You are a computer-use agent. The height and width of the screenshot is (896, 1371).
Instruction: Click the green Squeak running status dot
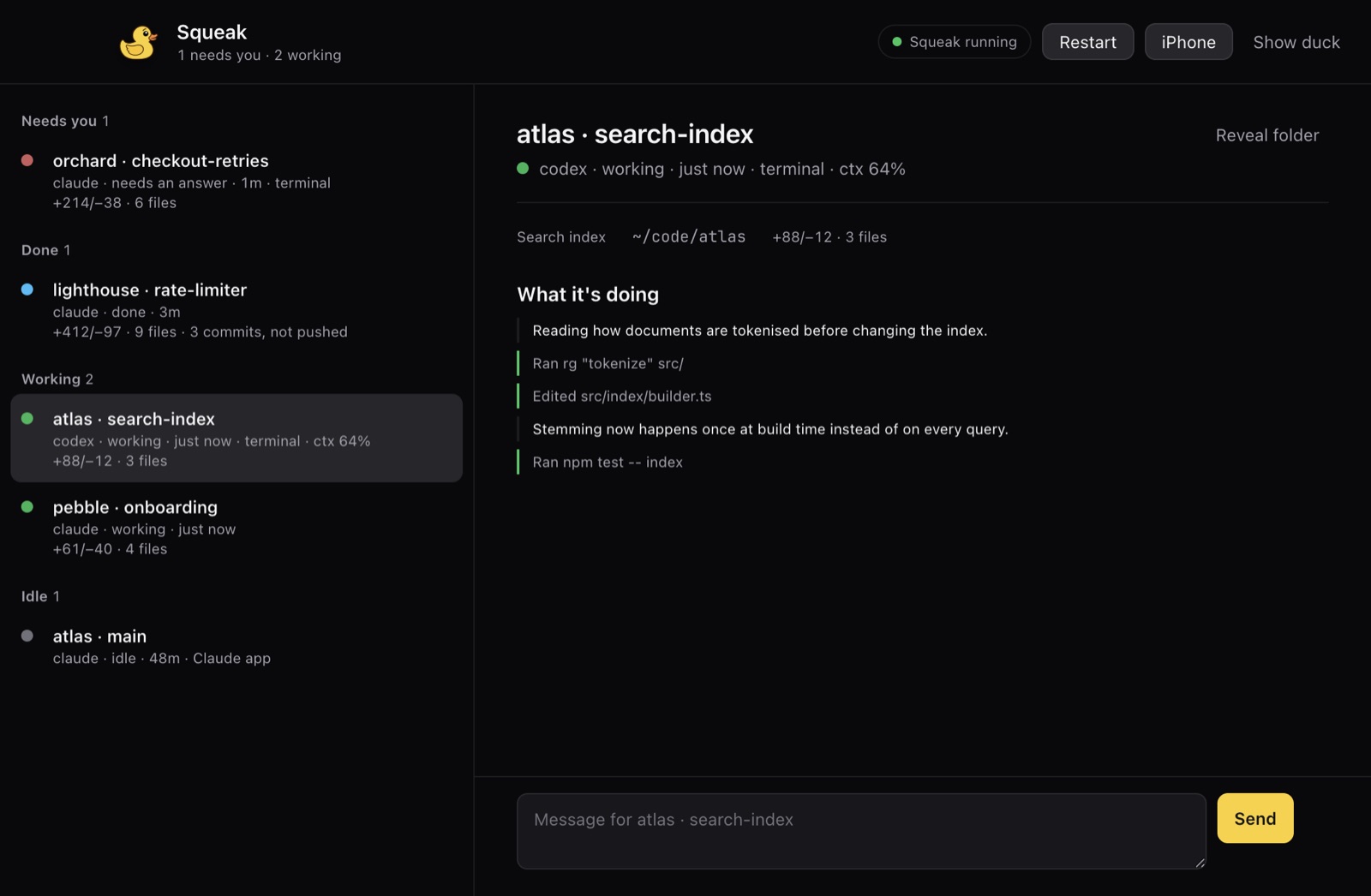[x=896, y=42]
